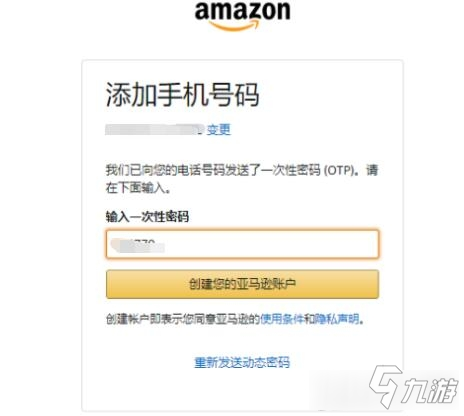Screen dimensions: 464x416
Task: Click the amazon wordmark letters
Action: [x=243, y=11]
